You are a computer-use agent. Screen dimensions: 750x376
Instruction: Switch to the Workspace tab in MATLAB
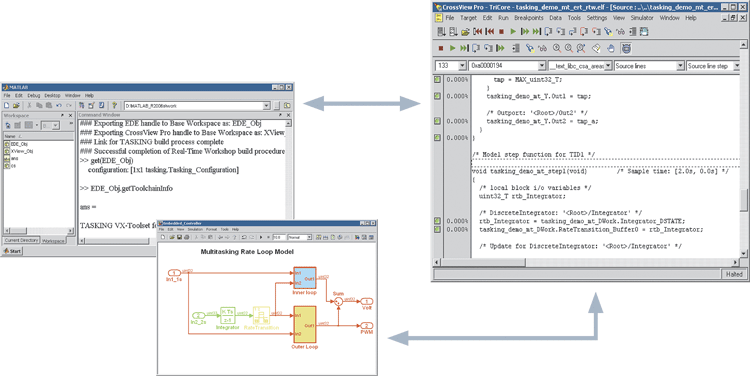[53, 241]
